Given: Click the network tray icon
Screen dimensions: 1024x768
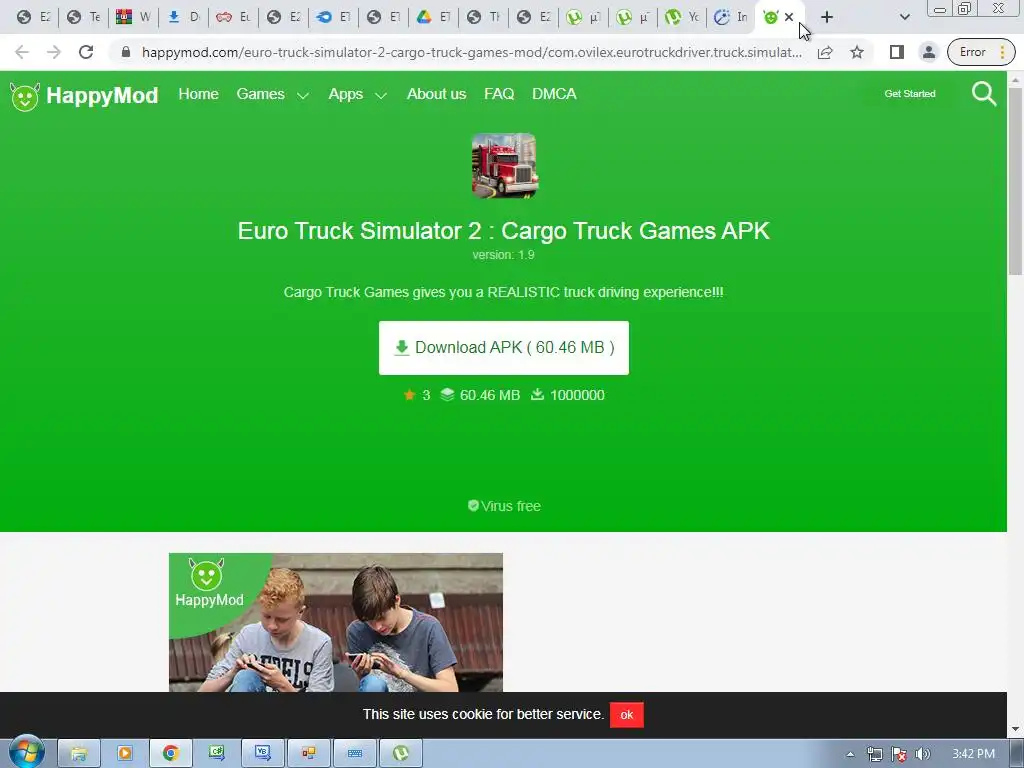Looking at the screenshot, I should click(874, 754).
